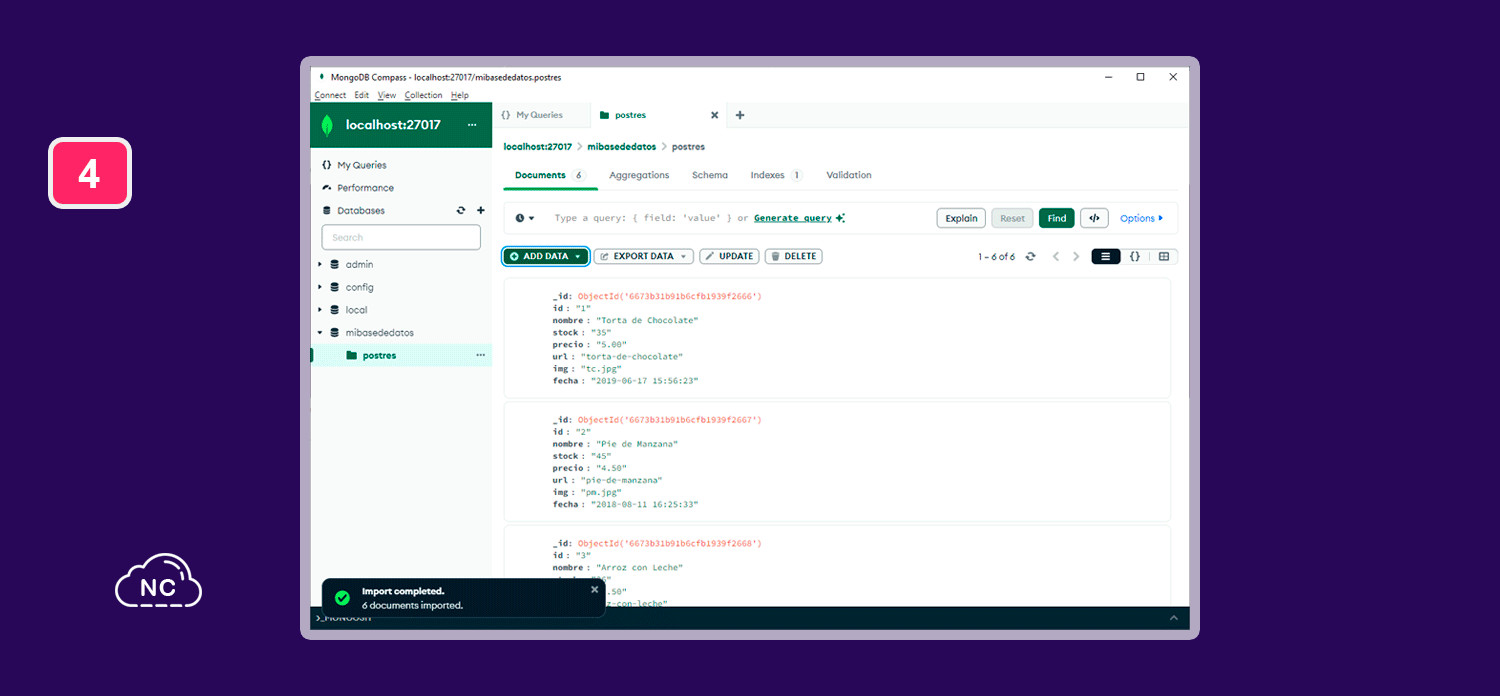This screenshot has height=696, width=1500.
Task: Create a new database with the plus icon
Action: pyautogui.click(x=481, y=211)
